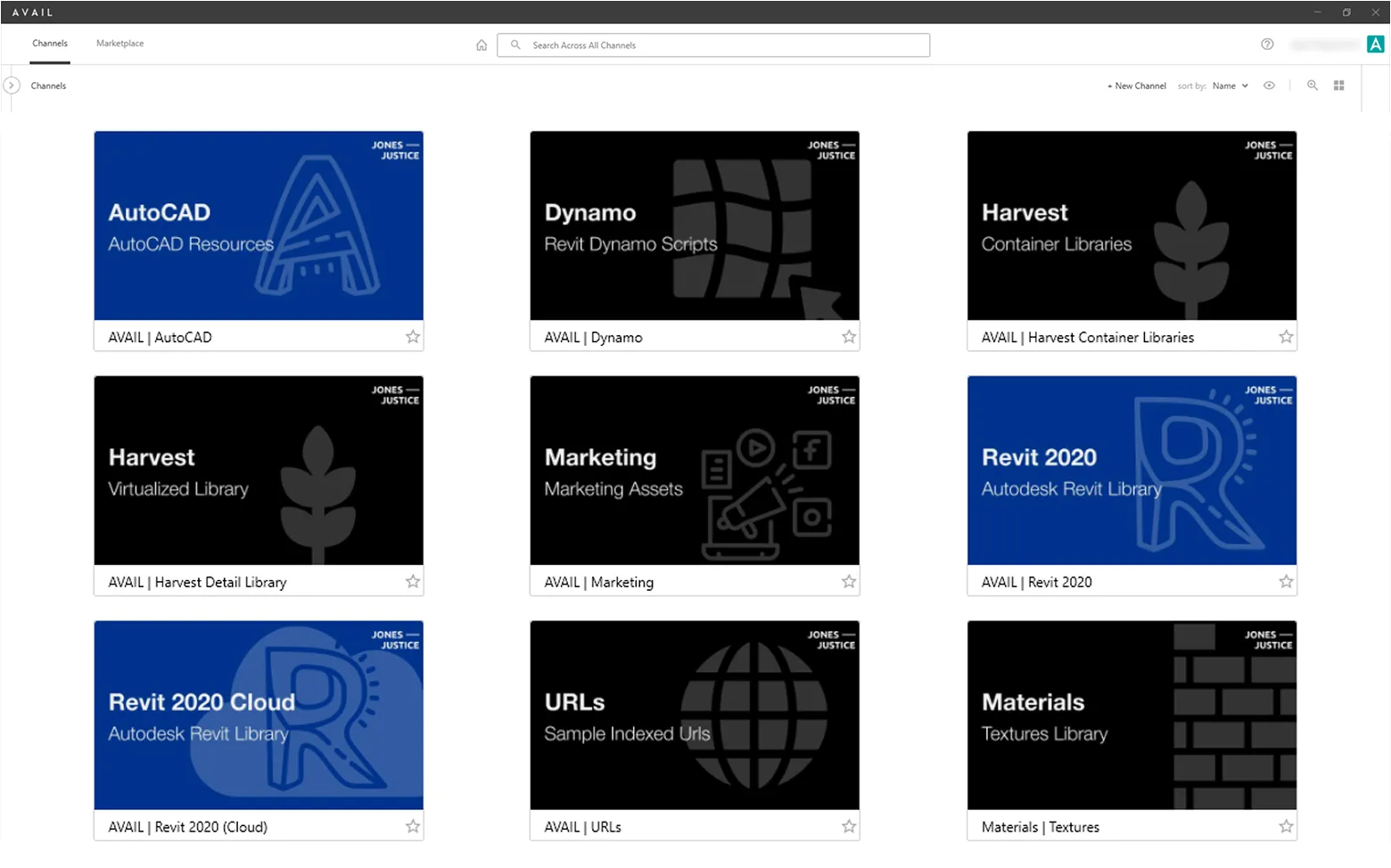Click the AVAIL account logo icon

(1375, 44)
